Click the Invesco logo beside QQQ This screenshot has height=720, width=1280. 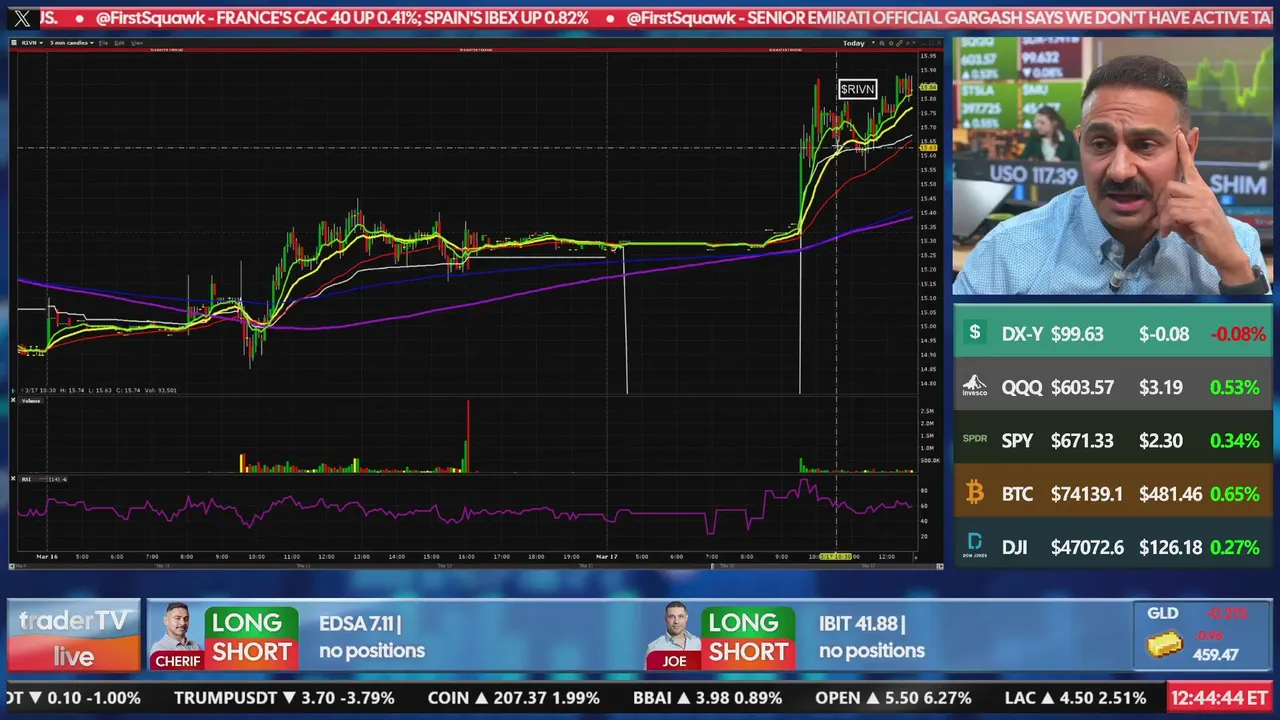click(975, 387)
